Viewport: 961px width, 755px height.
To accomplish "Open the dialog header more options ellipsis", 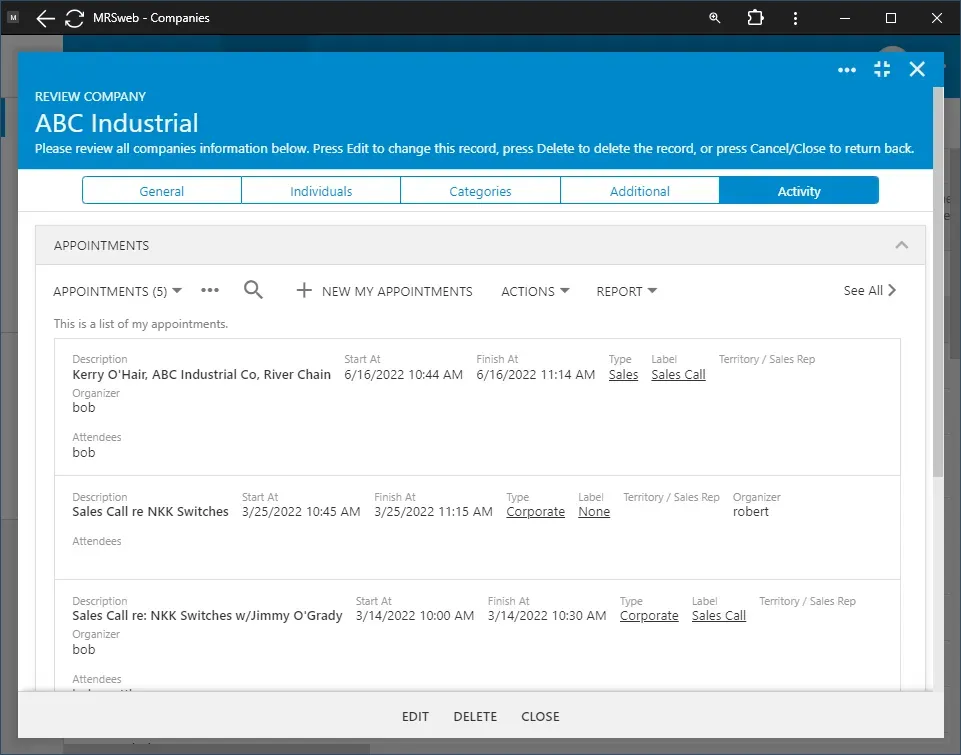I will 847,69.
